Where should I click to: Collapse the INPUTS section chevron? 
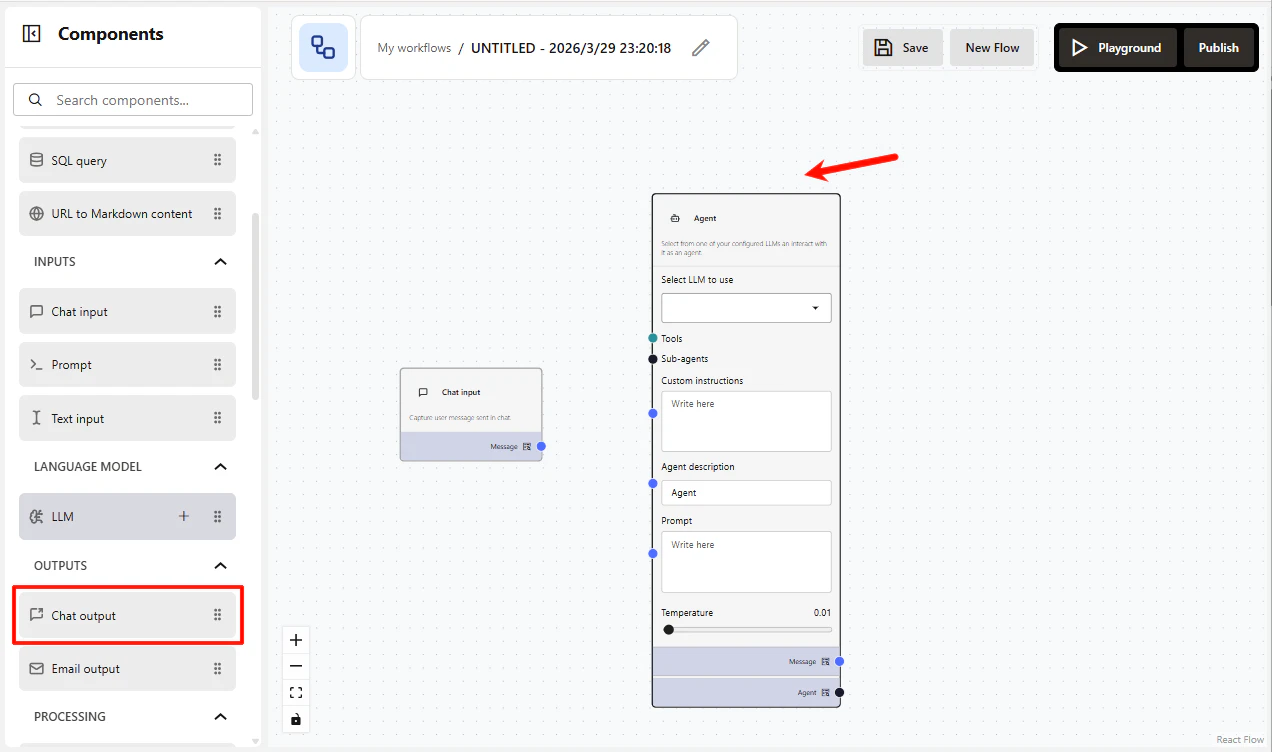(220, 262)
